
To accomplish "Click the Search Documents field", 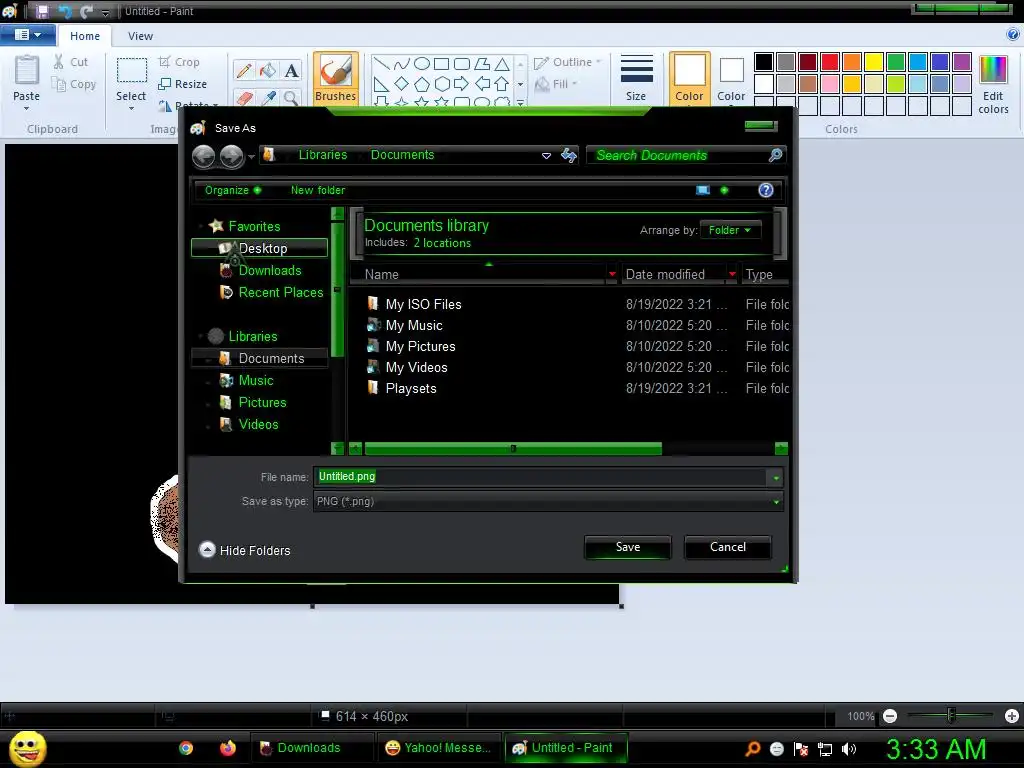I will [677, 155].
